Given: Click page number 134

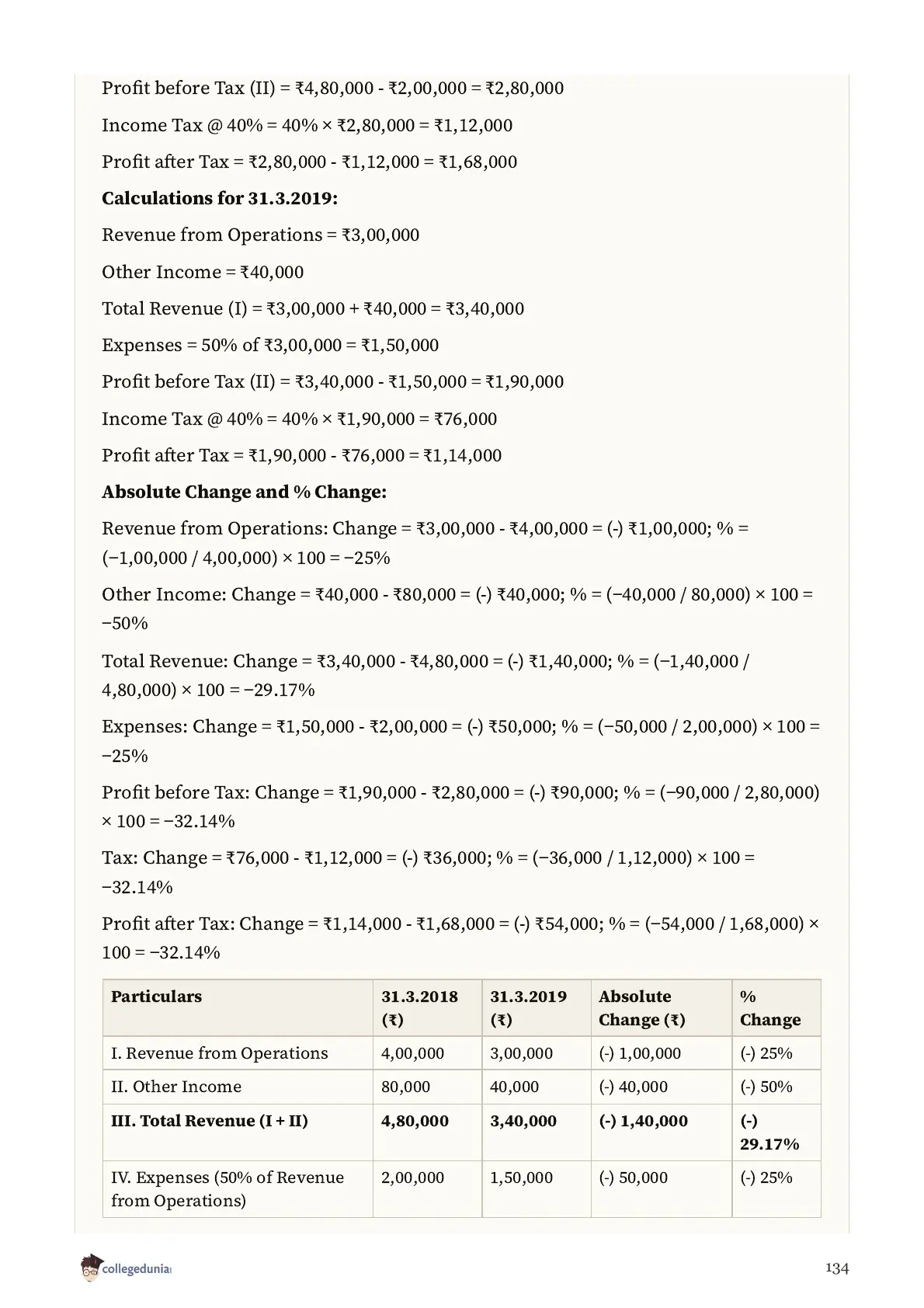Looking at the screenshot, I should [x=837, y=1268].
